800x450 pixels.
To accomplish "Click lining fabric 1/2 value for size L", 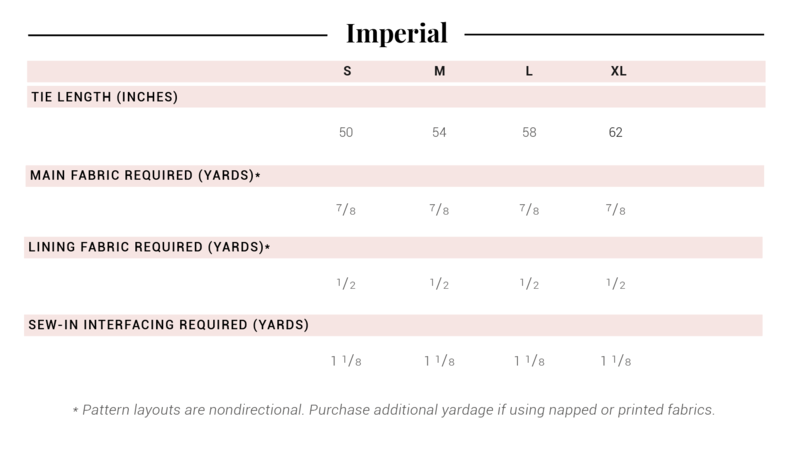I will [x=529, y=284].
